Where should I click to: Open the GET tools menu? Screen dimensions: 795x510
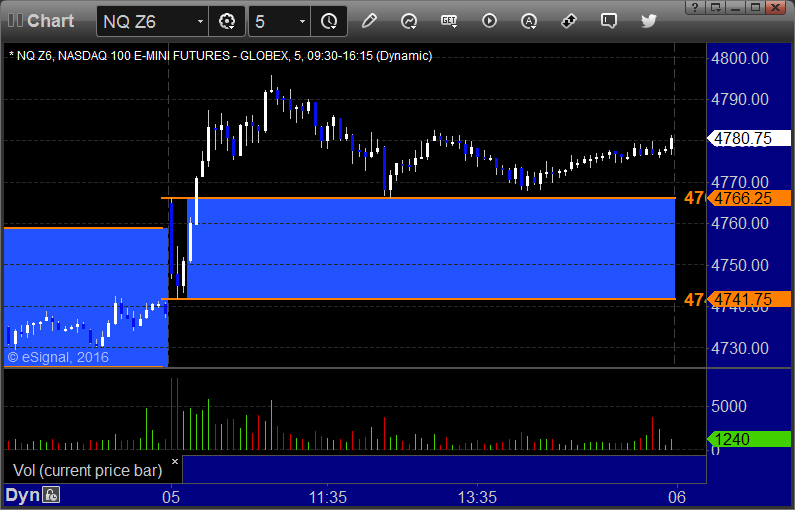(x=449, y=21)
